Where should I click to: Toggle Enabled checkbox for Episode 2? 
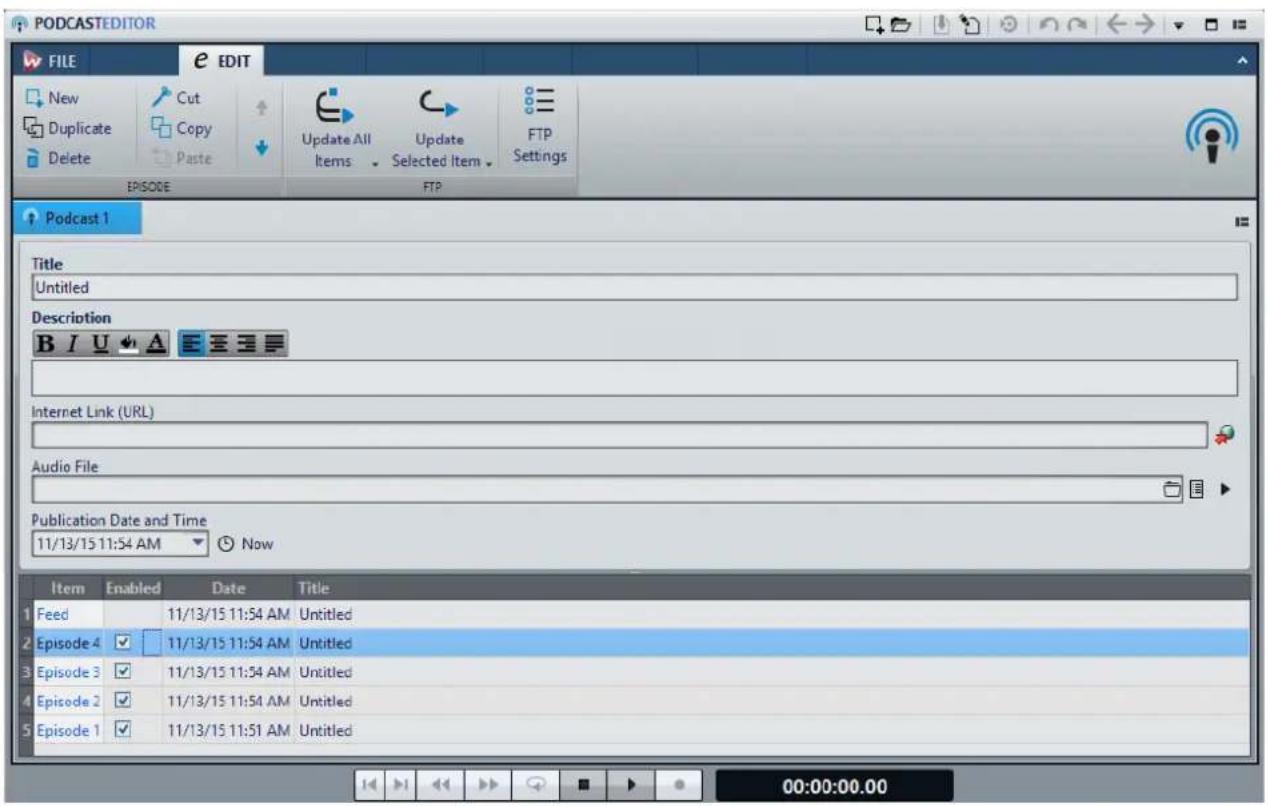point(122,700)
